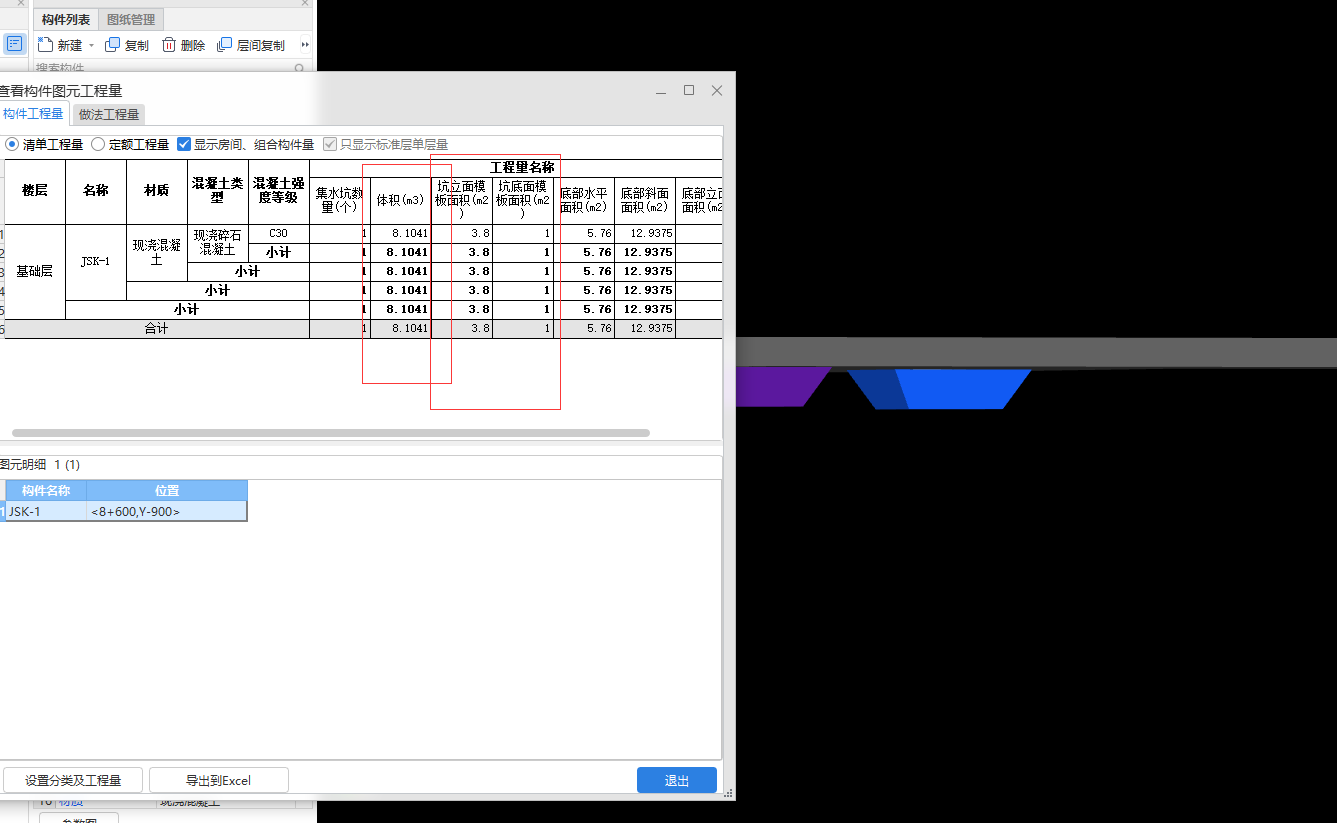Screen dimensions: 1337x823
Task: Select the 清单工程量 radio button
Action: [12, 144]
